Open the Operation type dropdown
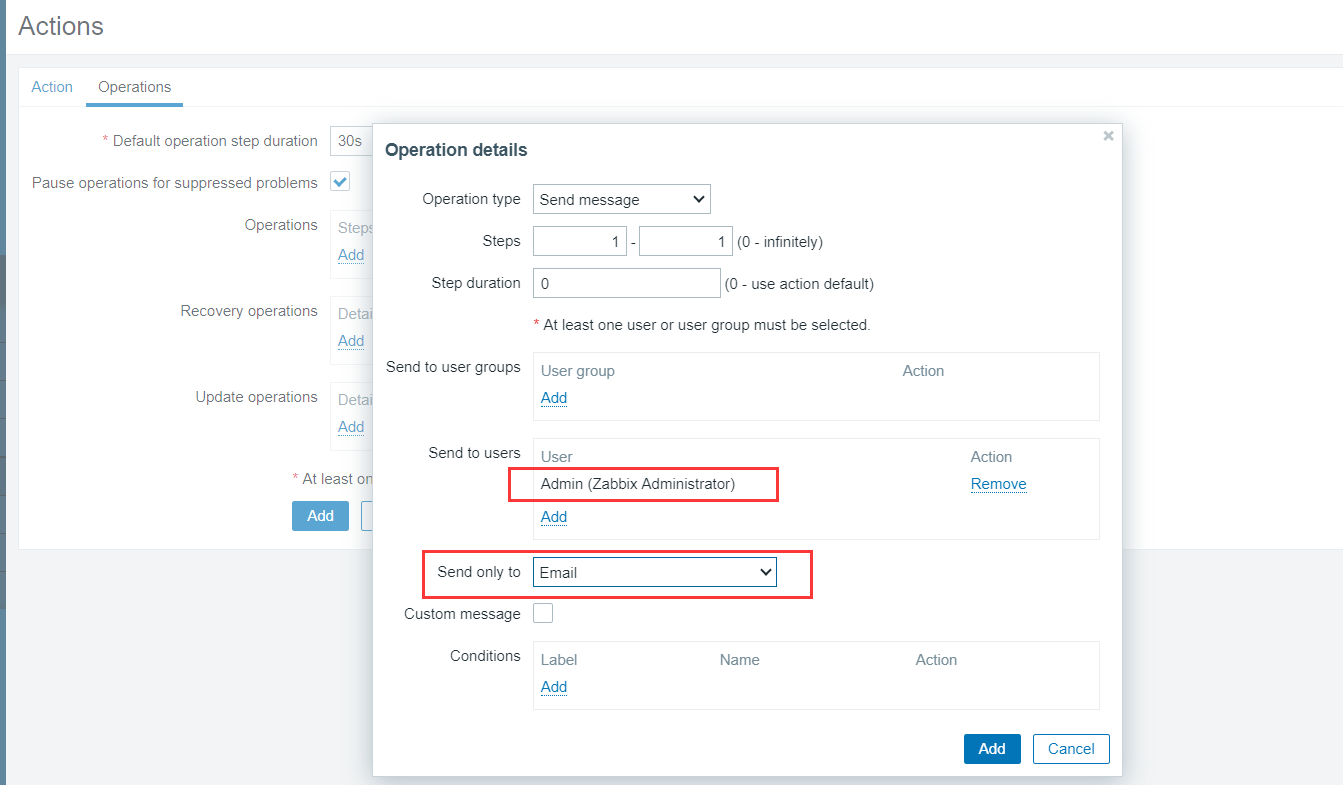This screenshot has width=1343, height=785. [x=621, y=199]
